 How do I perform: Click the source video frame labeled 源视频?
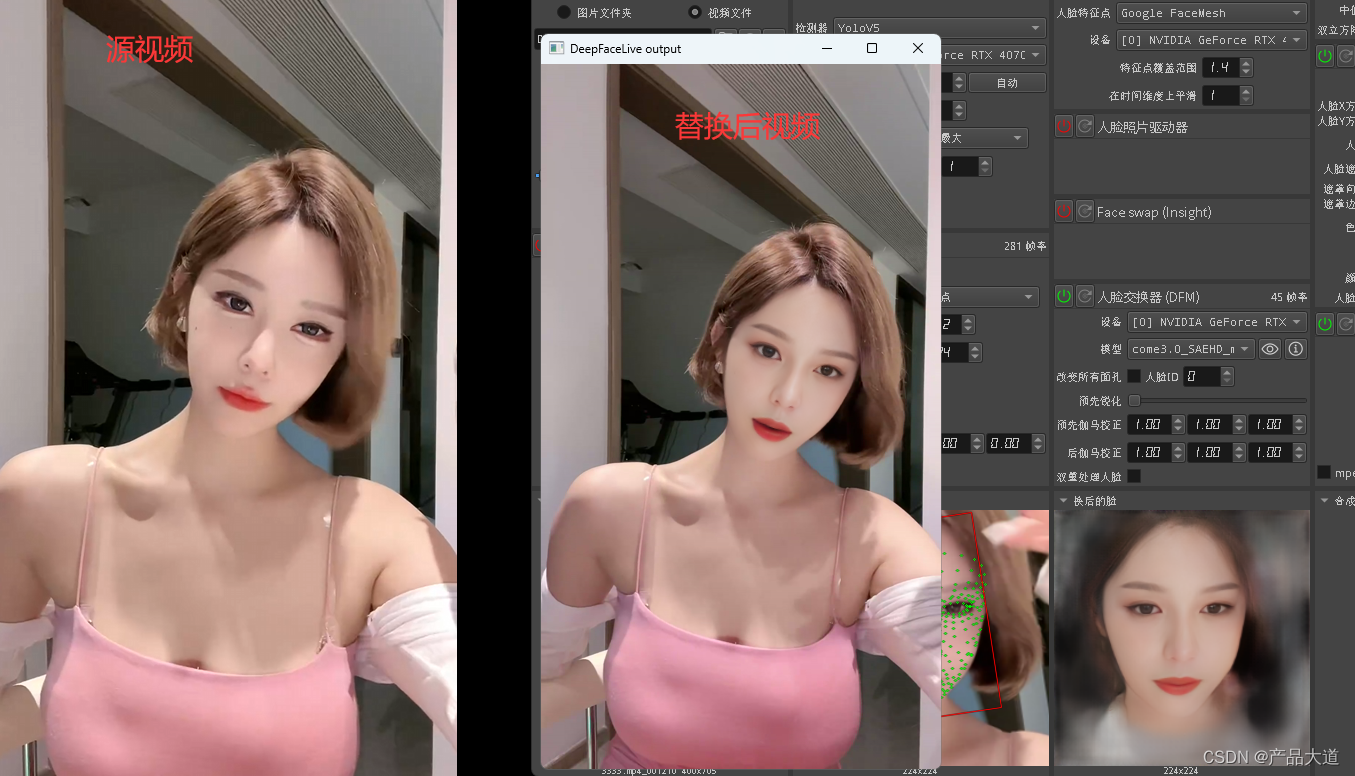pyautogui.click(x=228, y=388)
